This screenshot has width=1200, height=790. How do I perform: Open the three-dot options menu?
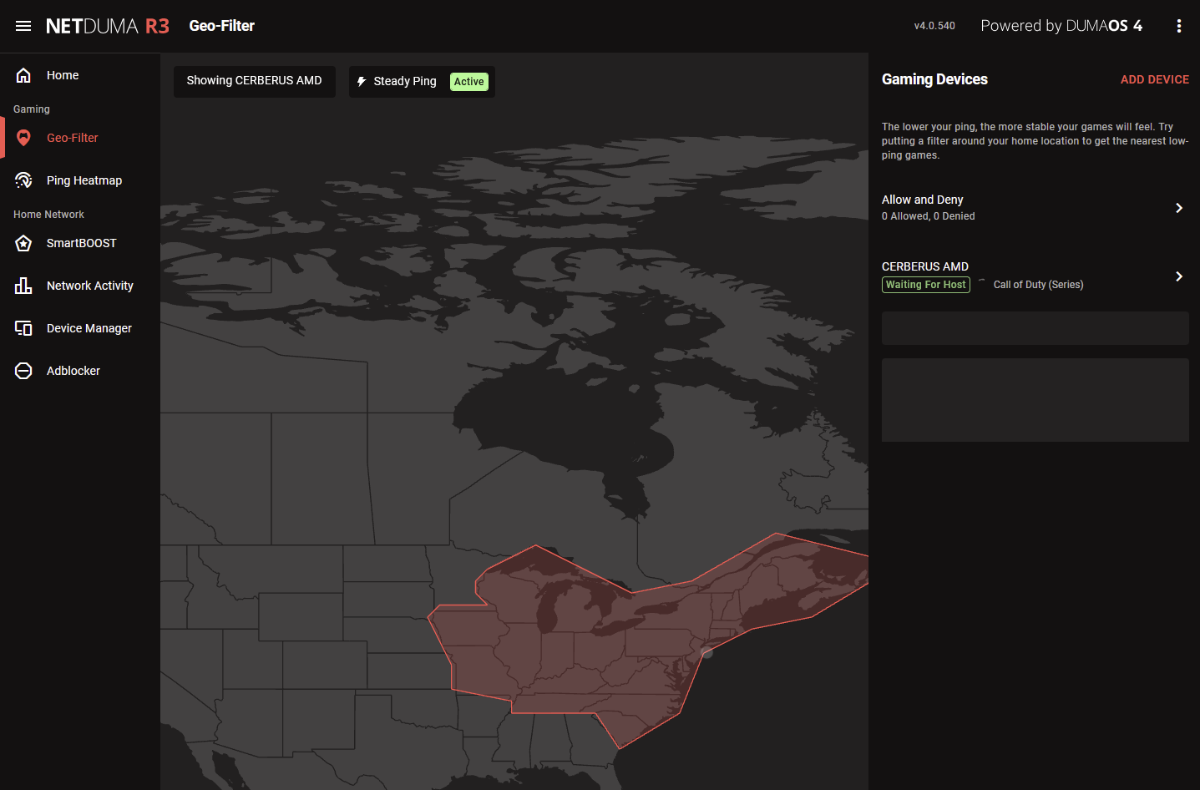click(x=1179, y=26)
